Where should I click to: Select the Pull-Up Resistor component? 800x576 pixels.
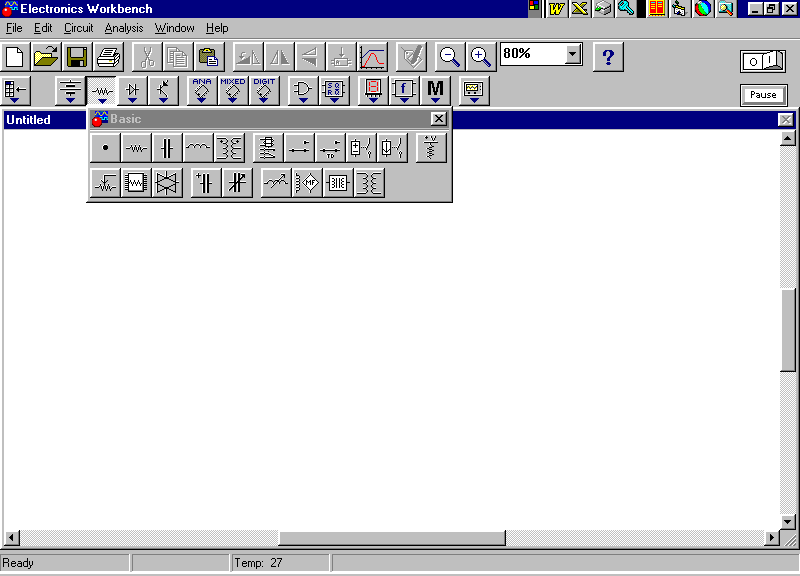click(432, 148)
